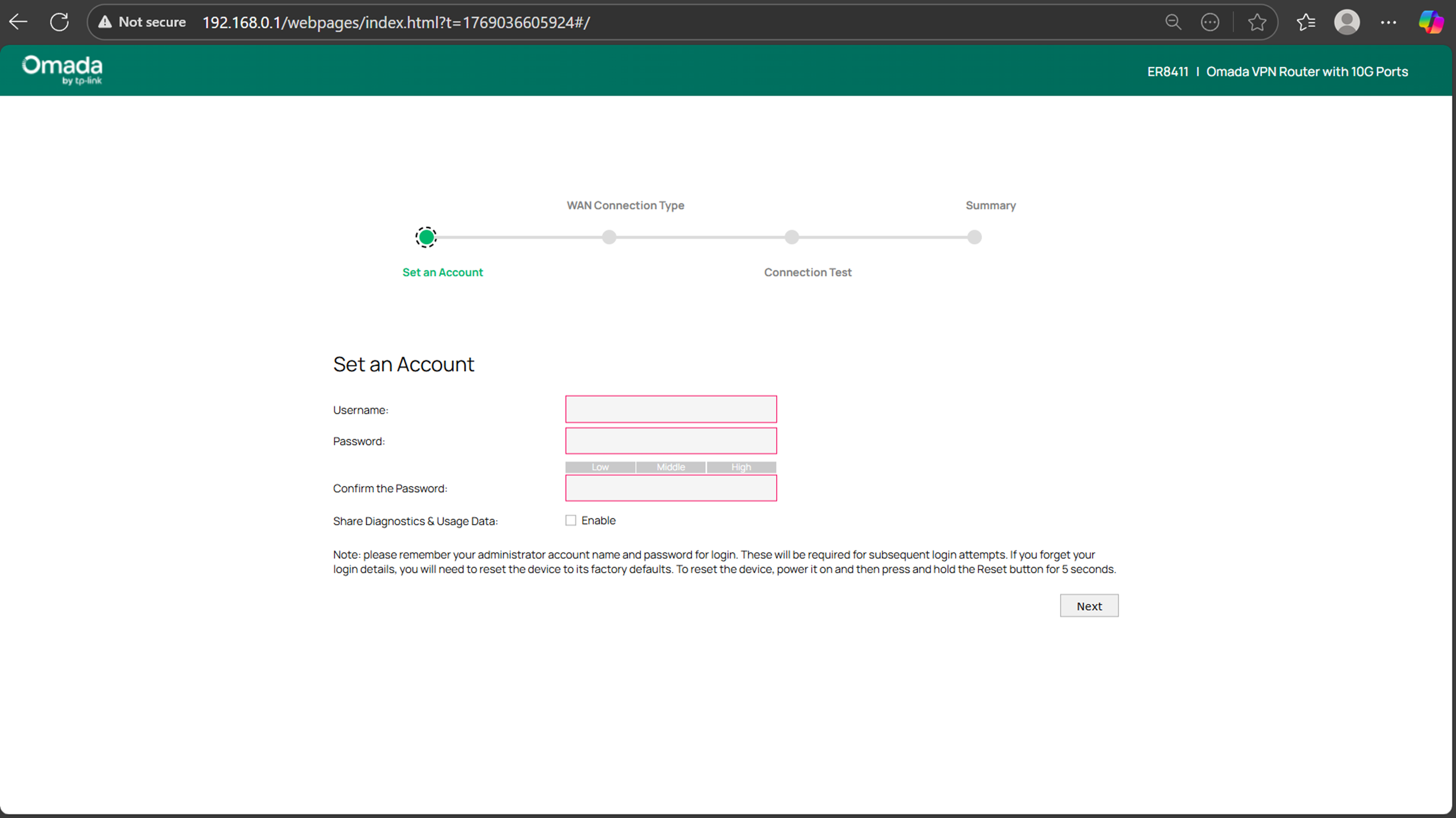This screenshot has width=1456, height=818.
Task: Open the Copilot sidebar in the browser
Action: [x=1432, y=22]
